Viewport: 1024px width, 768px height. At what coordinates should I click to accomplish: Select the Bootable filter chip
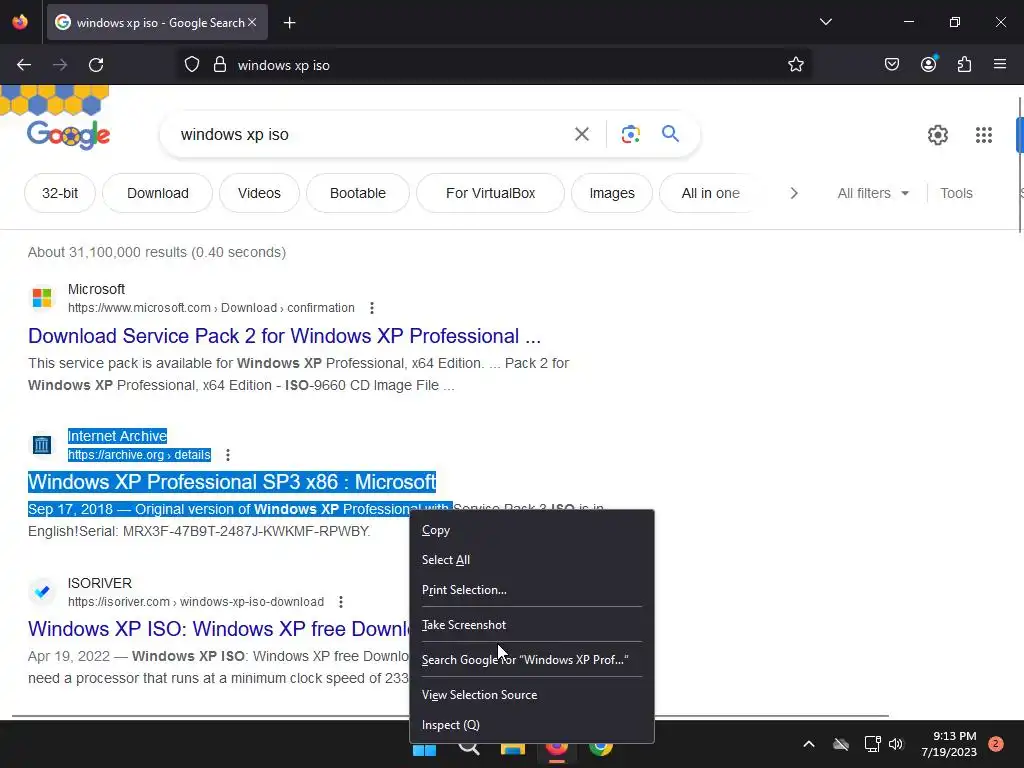(358, 193)
